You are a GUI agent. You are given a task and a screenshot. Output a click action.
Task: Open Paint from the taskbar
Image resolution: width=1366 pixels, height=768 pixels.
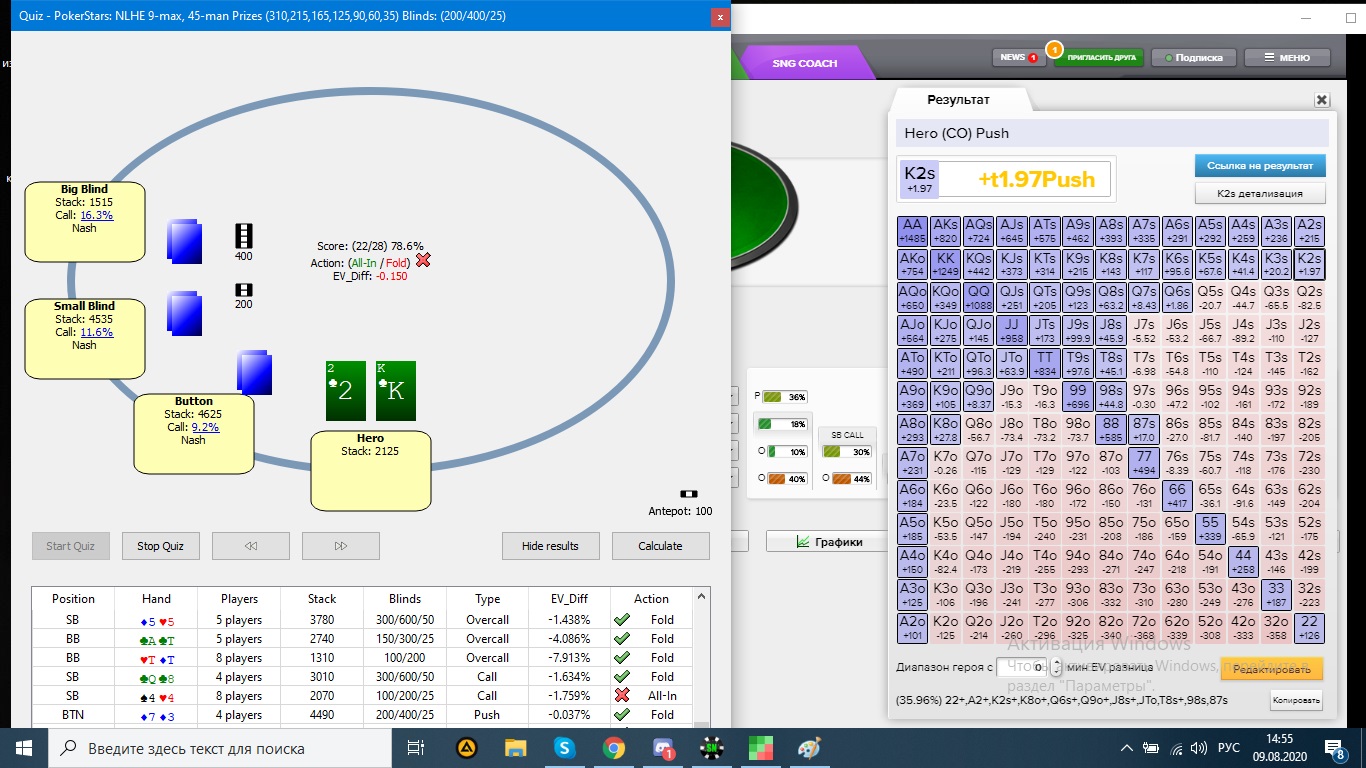(x=809, y=748)
